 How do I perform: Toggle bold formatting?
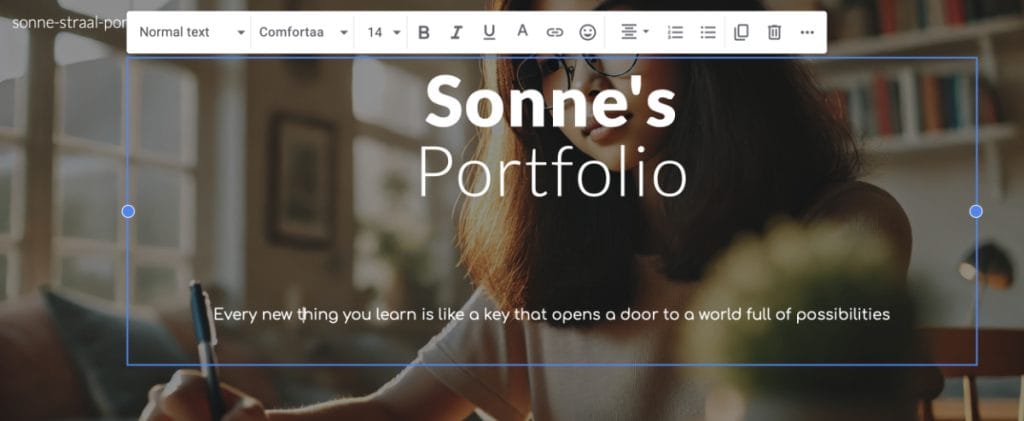[x=424, y=32]
